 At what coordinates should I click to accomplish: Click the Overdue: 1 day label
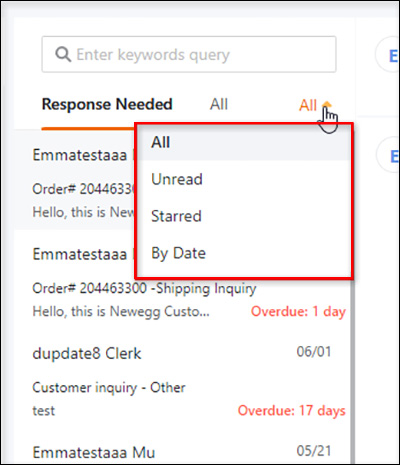298,312
